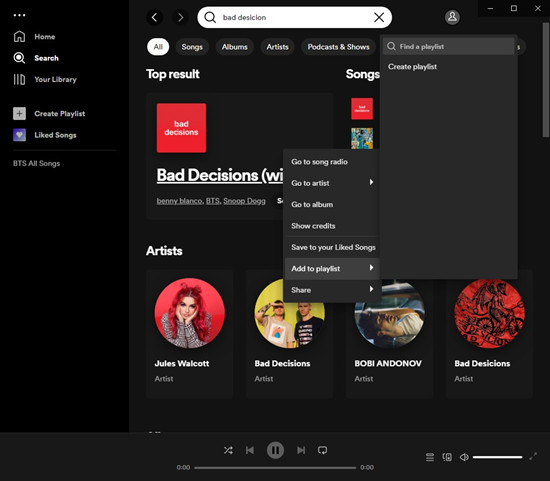Viewport: 550px width, 481px height.
Task: Click the colorful second song thumbnail
Action: tap(362, 138)
